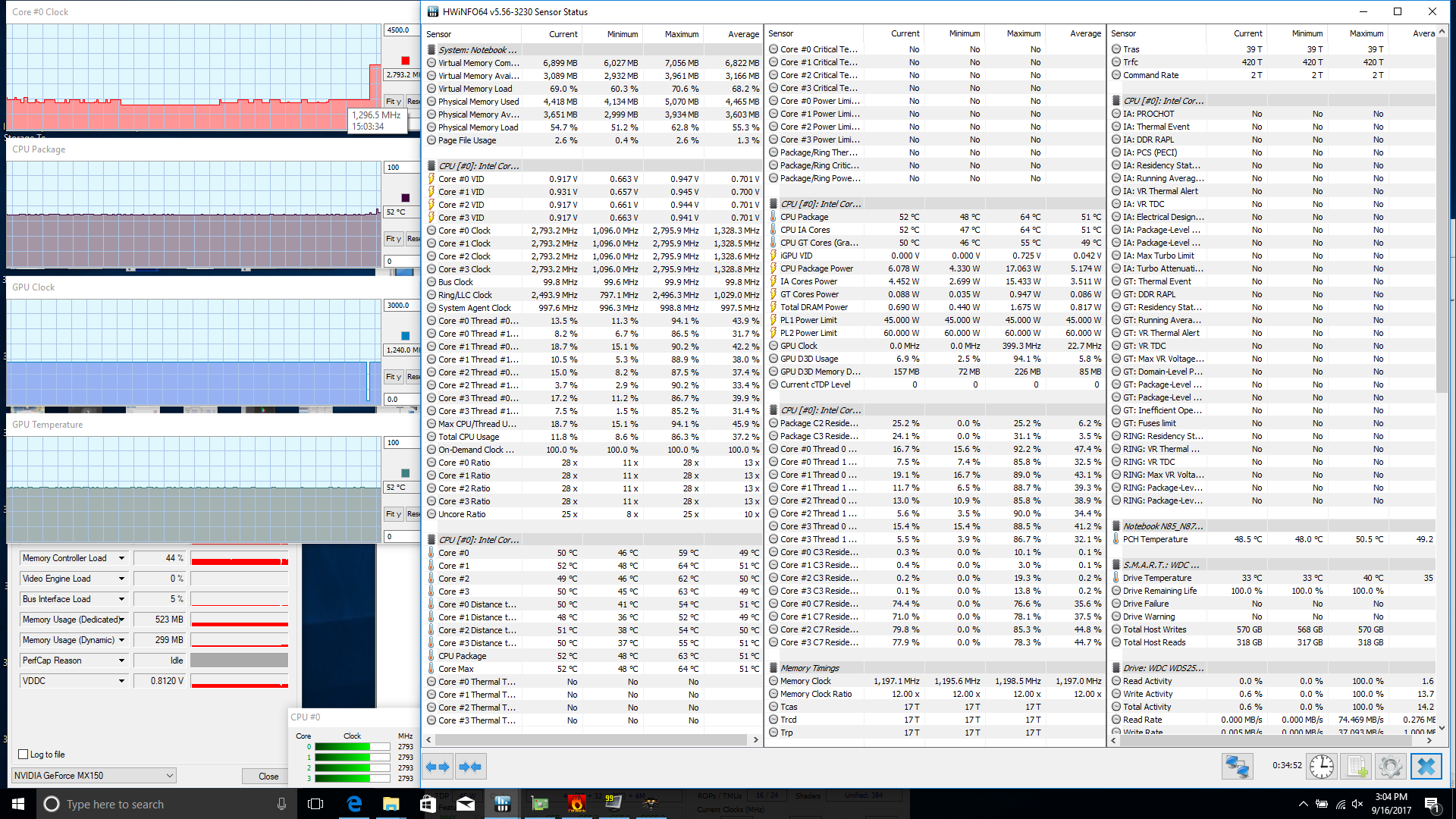This screenshot has width=1456, height=819.
Task: Open the Mail app on the taskbar
Action: pyautogui.click(x=465, y=804)
